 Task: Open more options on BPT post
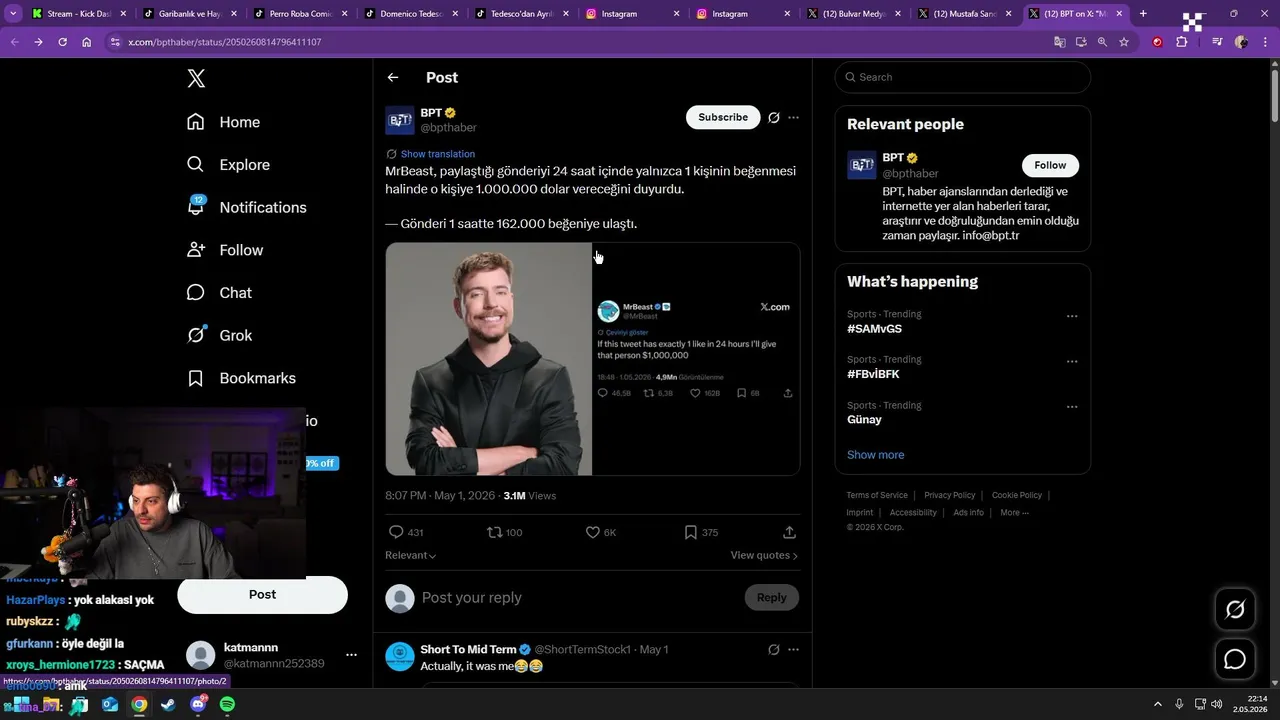click(793, 117)
